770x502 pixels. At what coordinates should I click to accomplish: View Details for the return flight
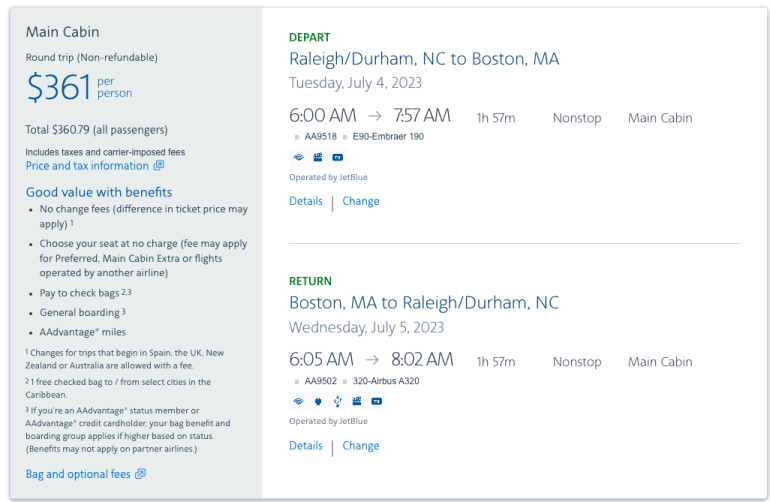tap(306, 446)
